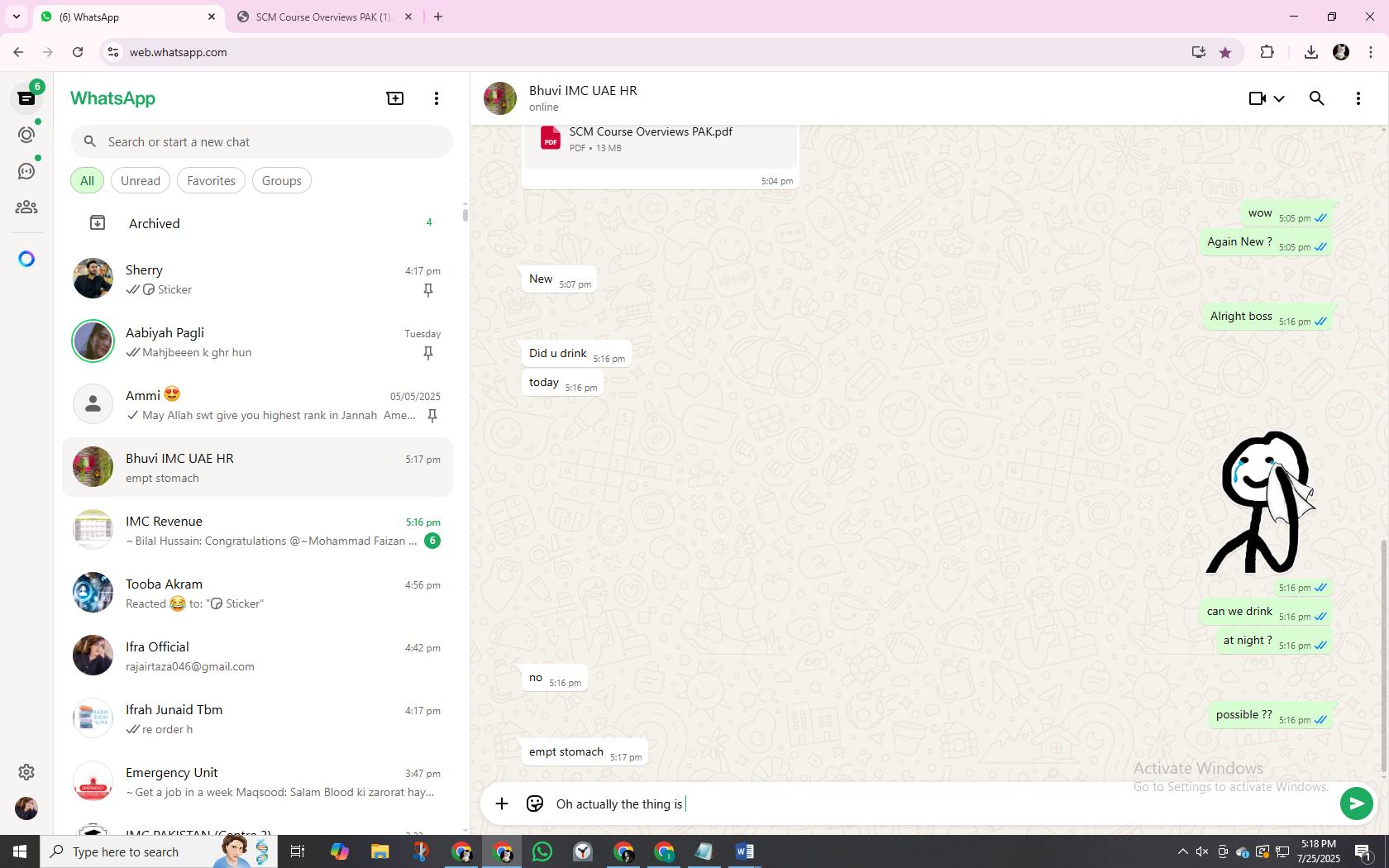This screenshot has height=868, width=1389.
Task: Click the message input field
Action: (x=943, y=804)
